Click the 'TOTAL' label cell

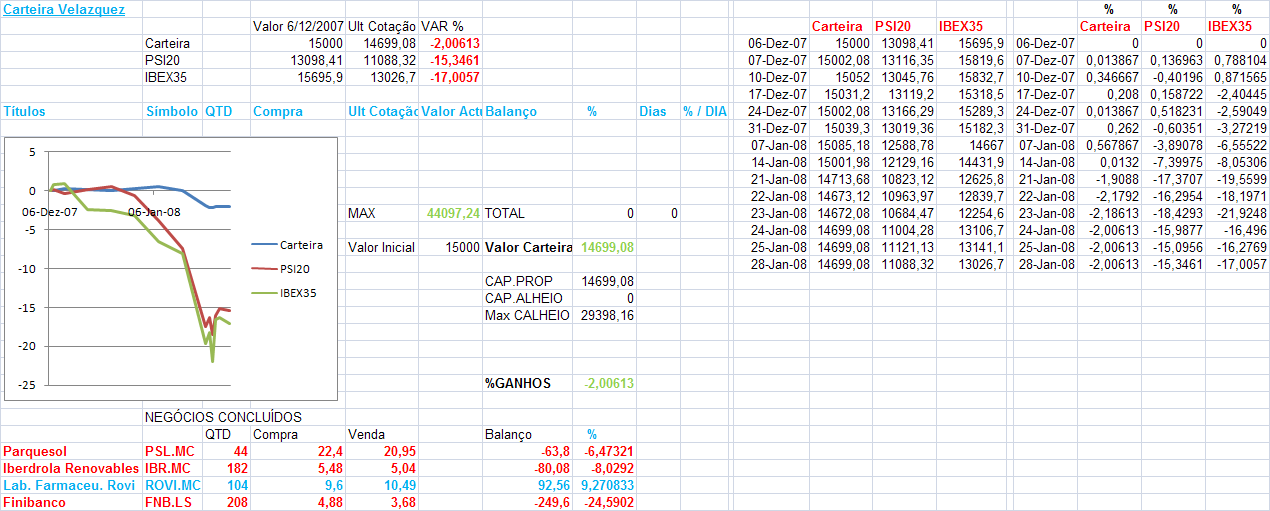tap(504, 214)
